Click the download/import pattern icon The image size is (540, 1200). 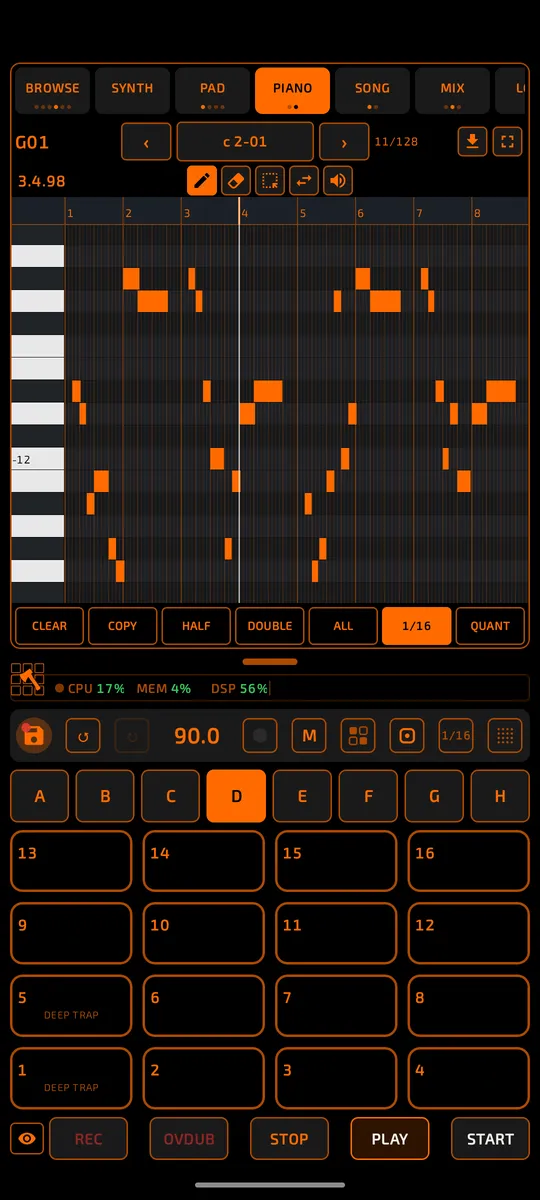pos(473,142)
